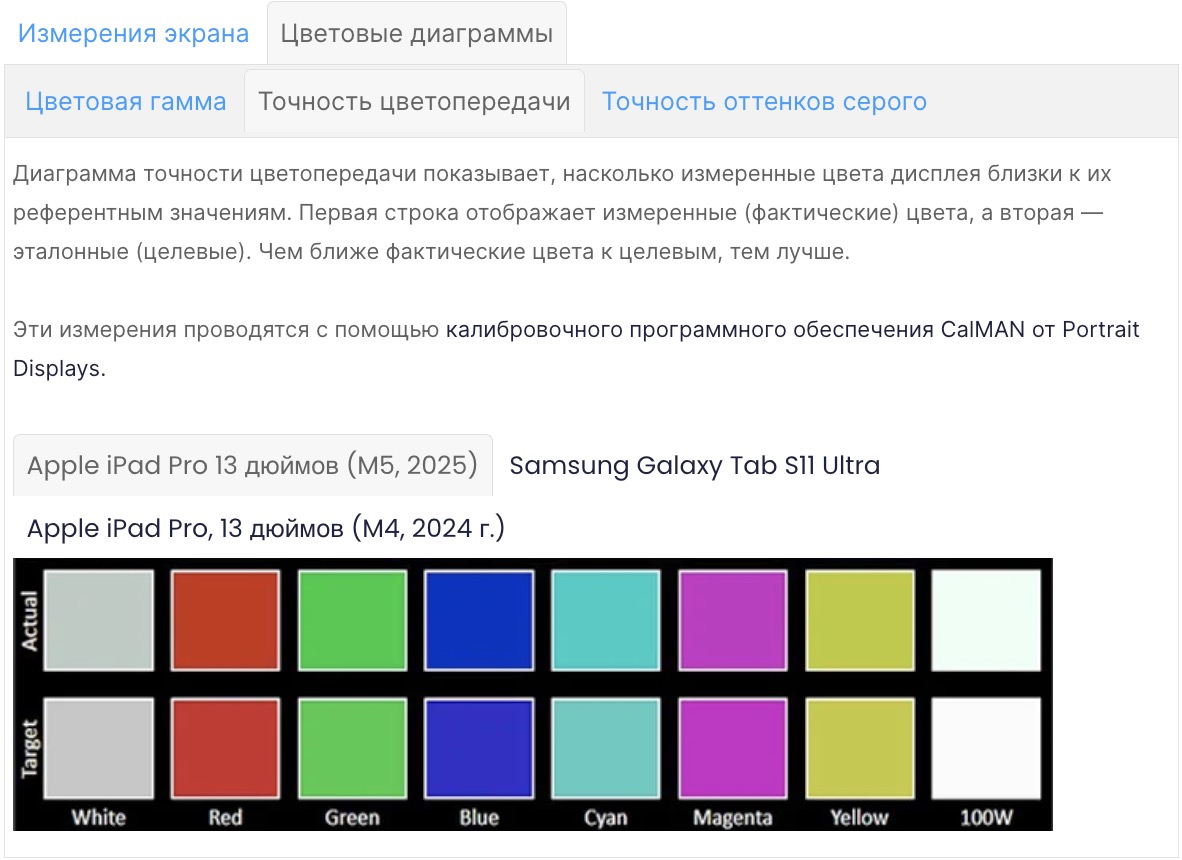Screen dimensions: 1182x860
Task: Open the Цветовая гамма sub-tab
Action: click(126, 102)
